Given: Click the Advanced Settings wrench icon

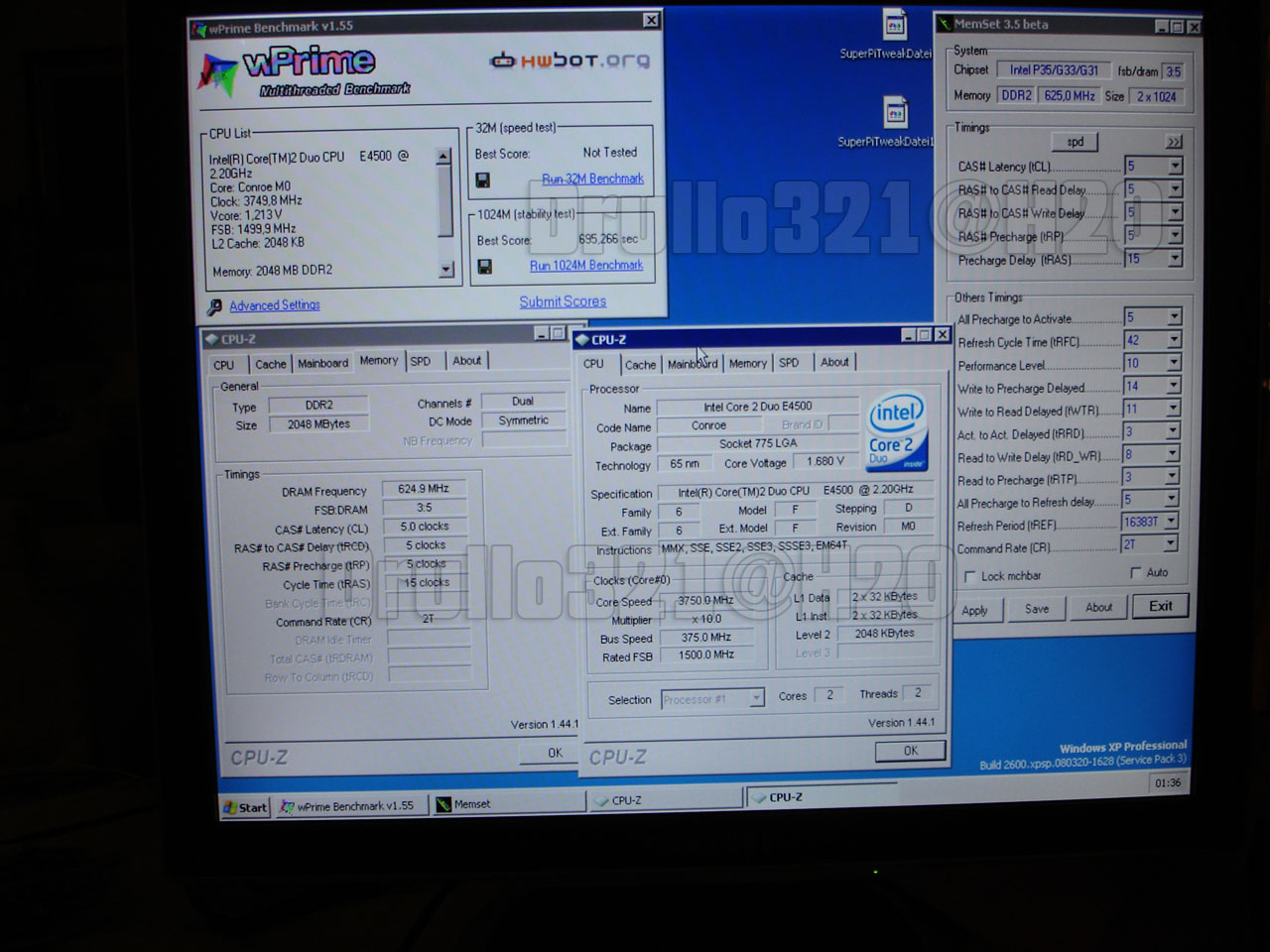Looking at the screenshot, I should click(x=214, y=306).
